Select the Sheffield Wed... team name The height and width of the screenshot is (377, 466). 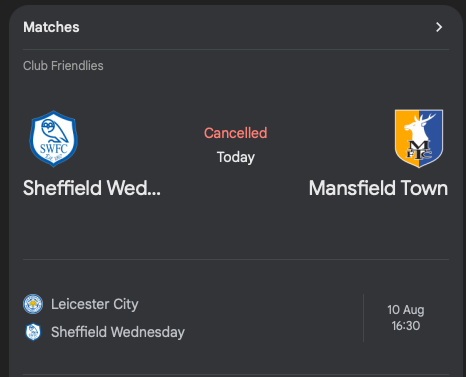92,188
